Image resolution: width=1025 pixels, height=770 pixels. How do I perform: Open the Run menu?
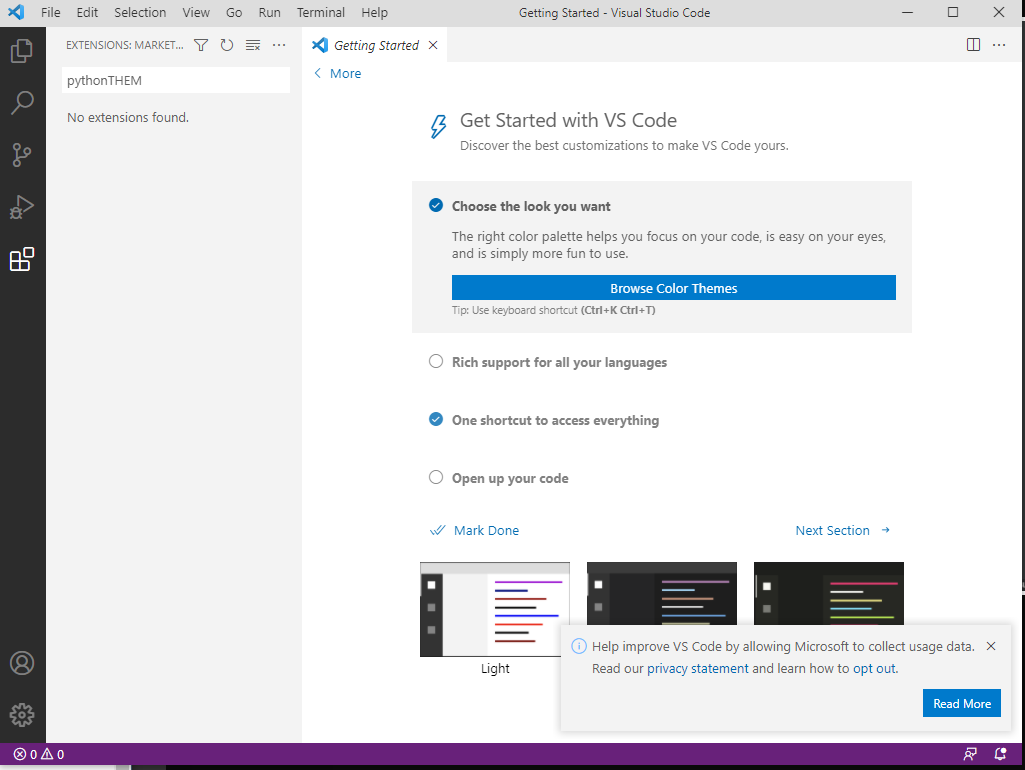click(269, 12)
